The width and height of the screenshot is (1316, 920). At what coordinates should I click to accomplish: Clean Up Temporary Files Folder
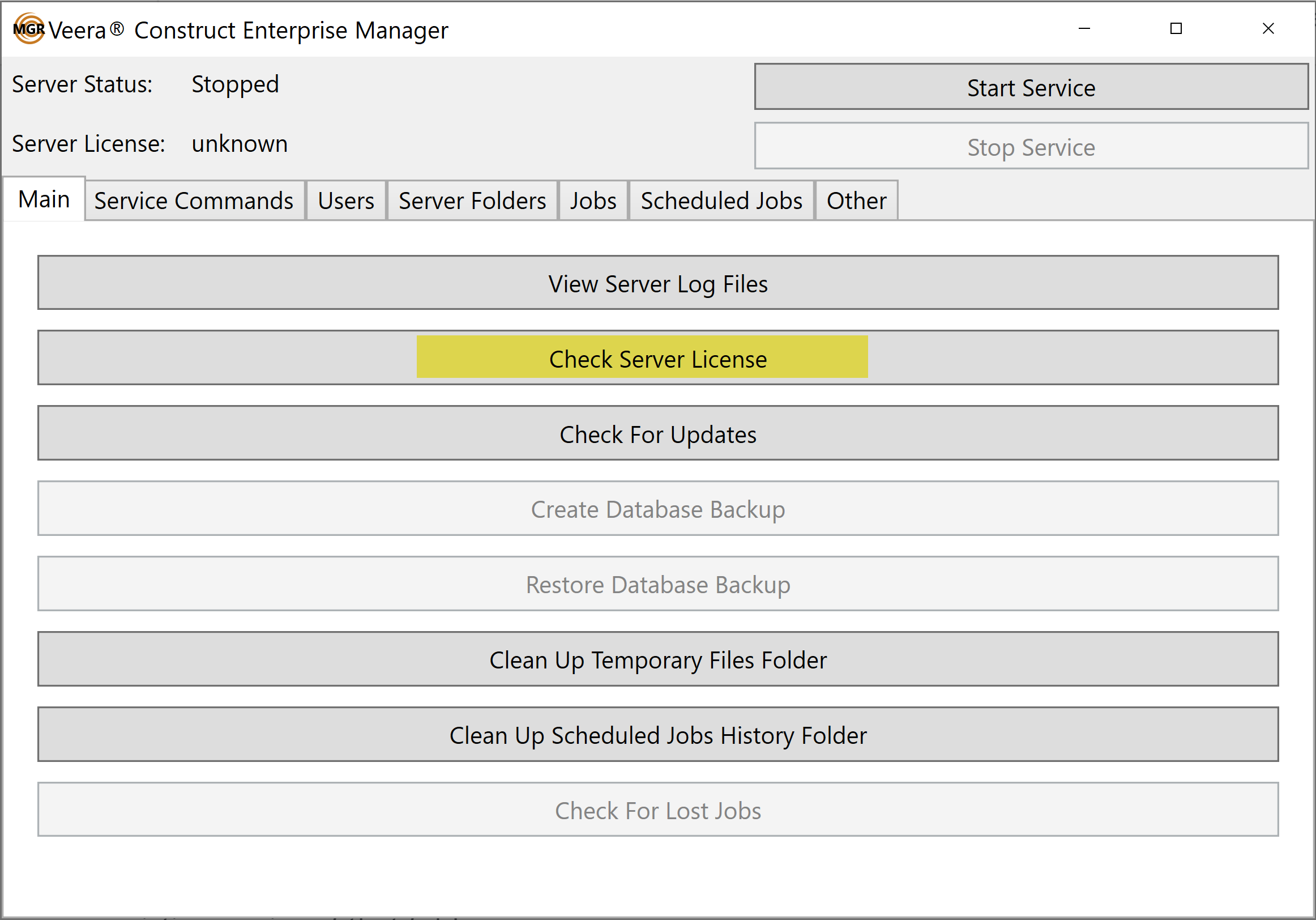(x=658, y=659)
